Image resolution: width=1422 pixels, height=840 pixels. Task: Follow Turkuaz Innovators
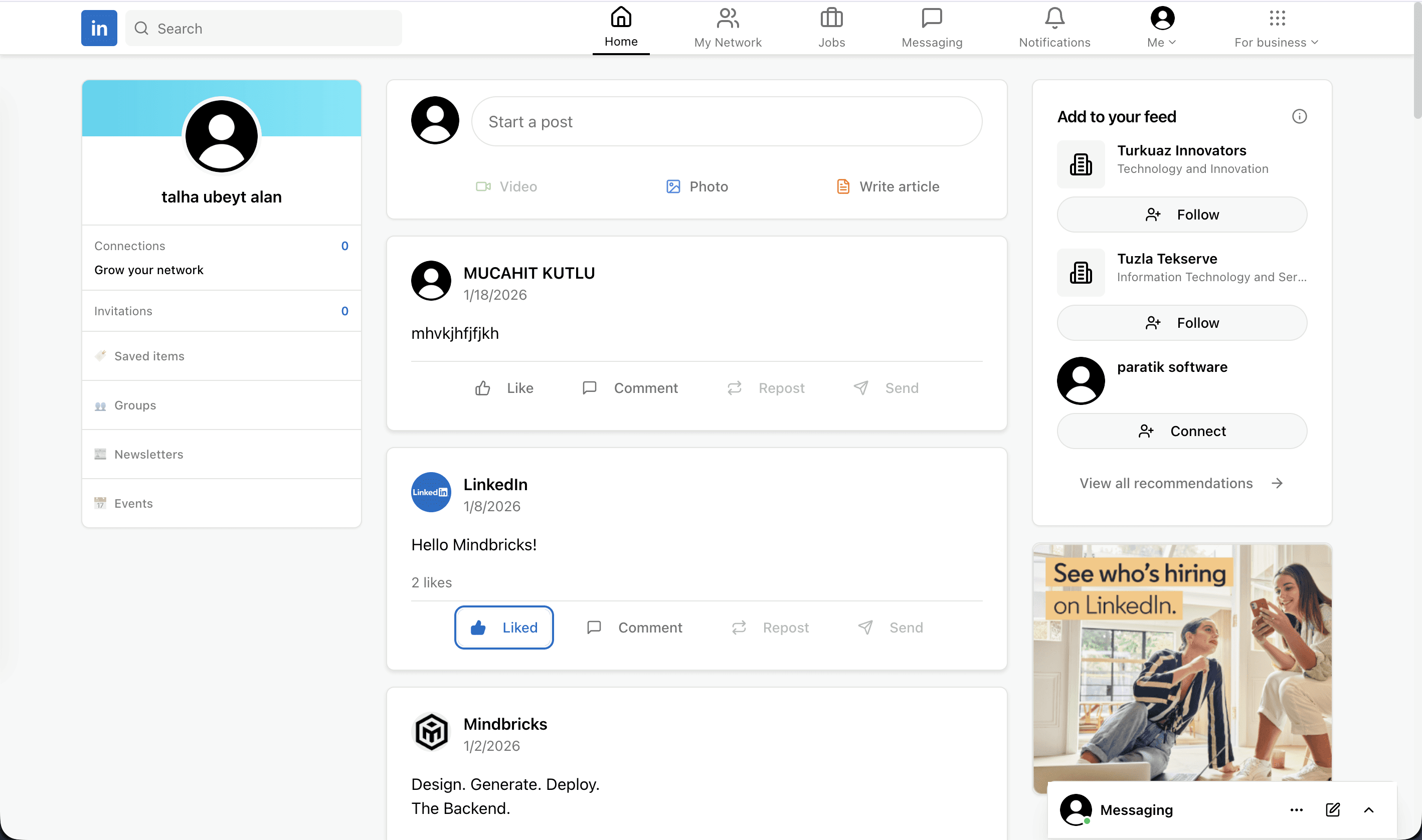click(1182, 215)
